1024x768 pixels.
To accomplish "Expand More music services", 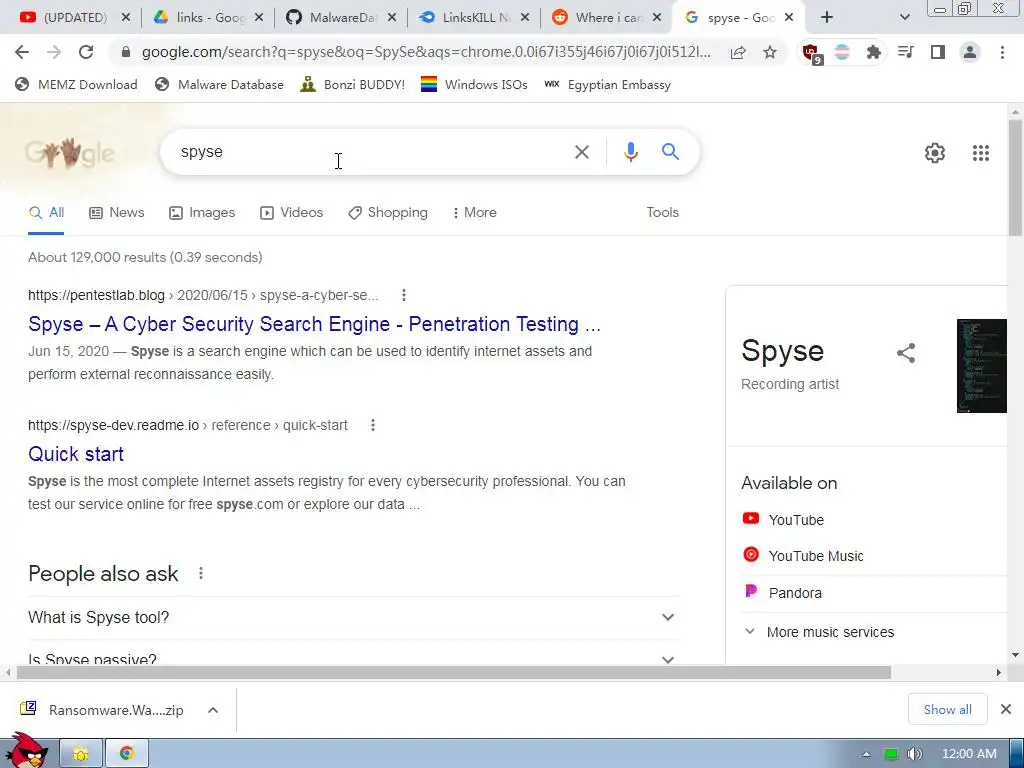I will (x=820, y=632).
